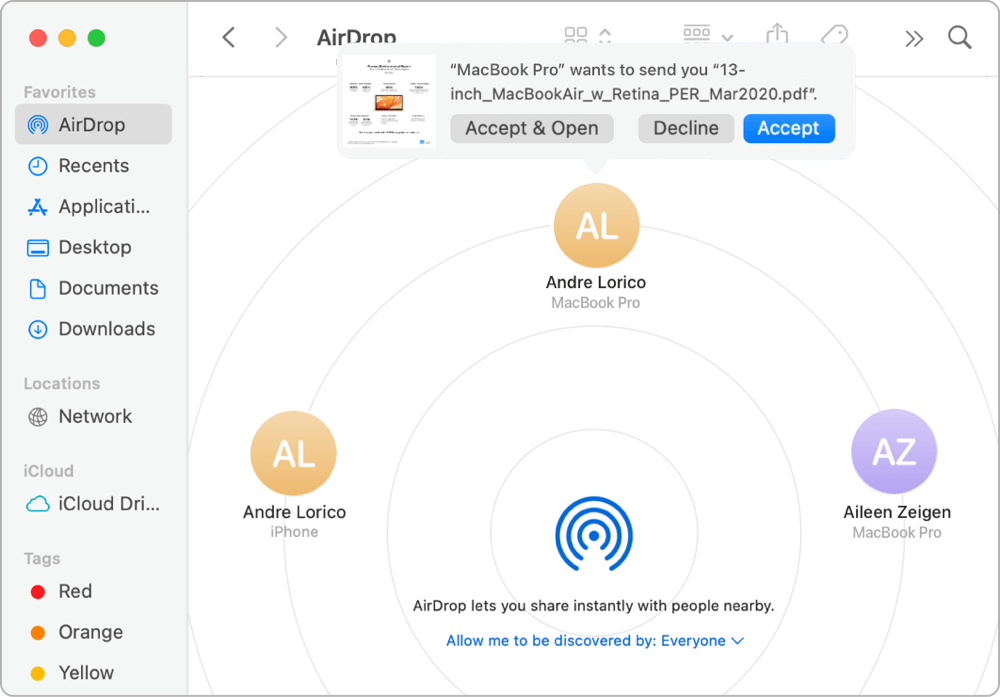Image resolution: width=1000 pixels, height=697 pixels.
Task: Click Accept to receive the PDF
Action: point(788,128)
